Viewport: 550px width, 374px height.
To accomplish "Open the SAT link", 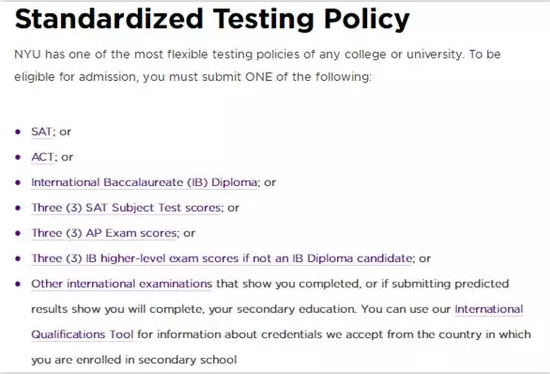I will point(41,132).
